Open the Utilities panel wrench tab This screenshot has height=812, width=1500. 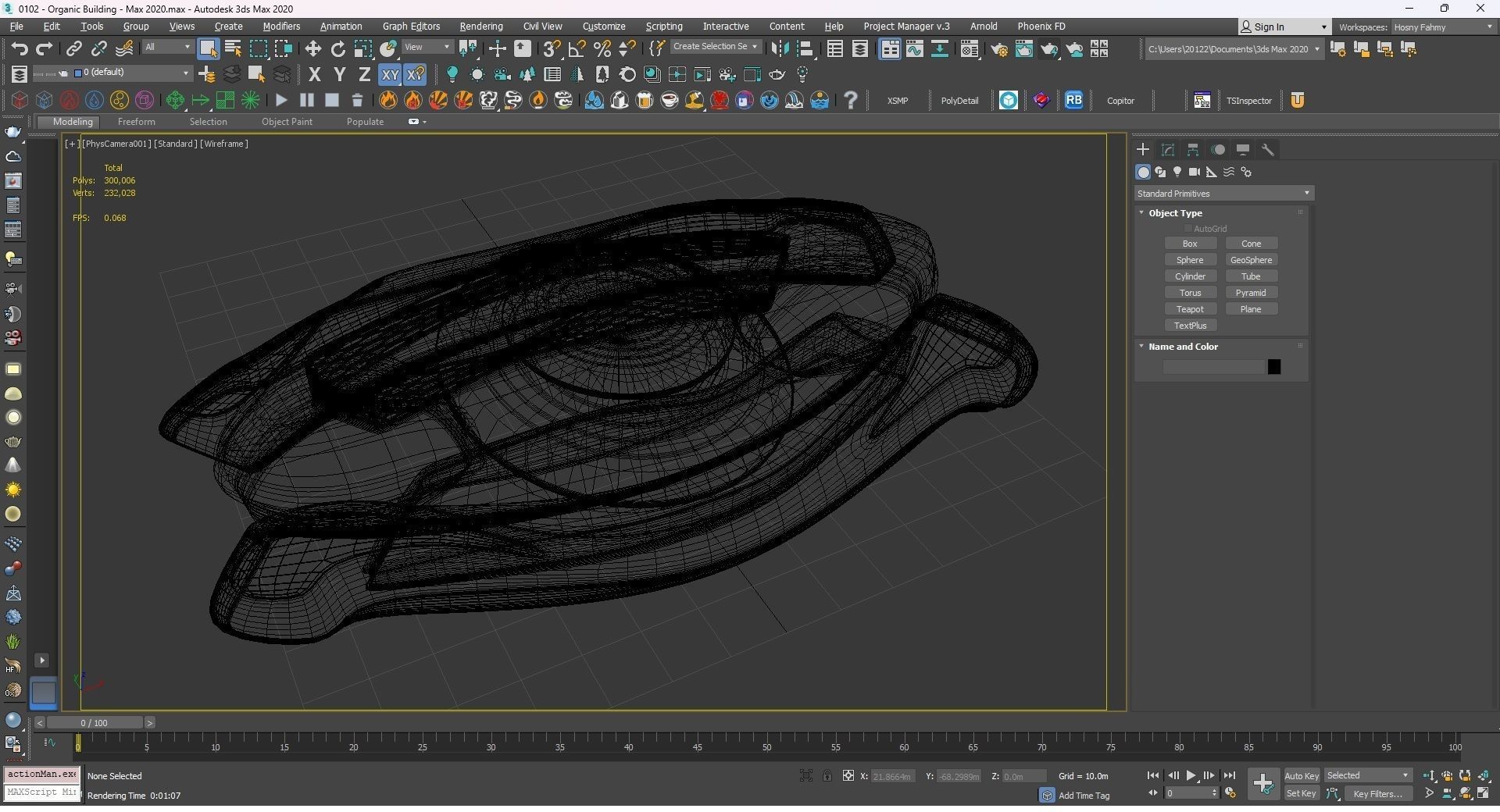pyautogui.click(x=1268, y=149)
